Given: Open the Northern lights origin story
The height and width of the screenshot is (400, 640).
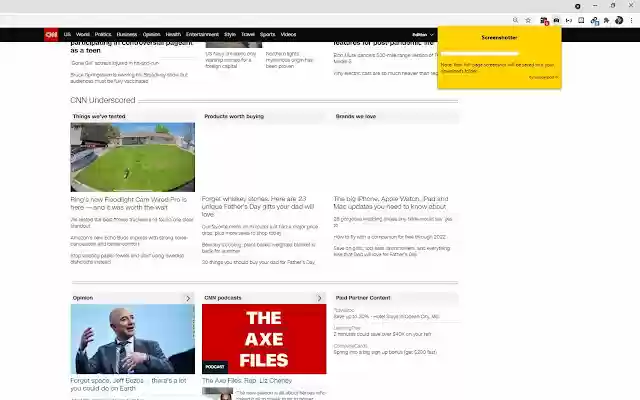Looking at the screenshot, I should click(289, 60).
